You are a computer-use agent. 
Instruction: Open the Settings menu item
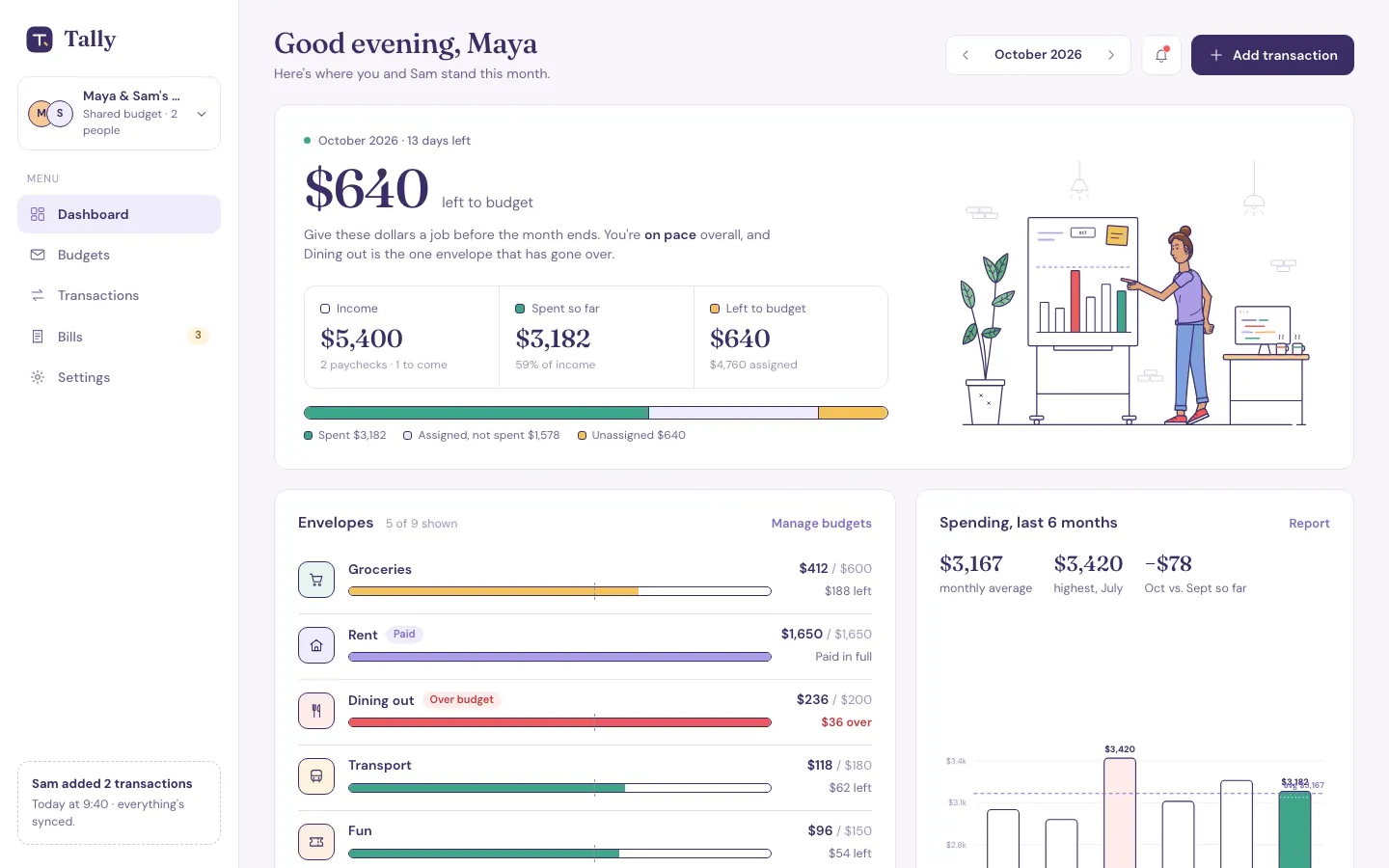(119, 377)
